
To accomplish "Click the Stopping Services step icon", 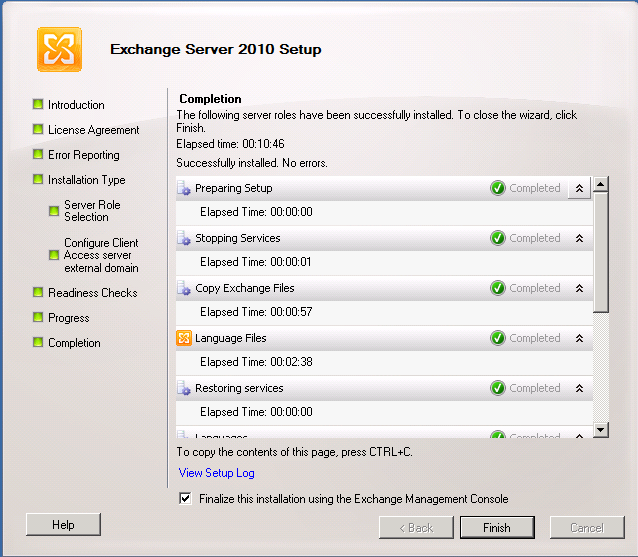I will click(184, 238).
